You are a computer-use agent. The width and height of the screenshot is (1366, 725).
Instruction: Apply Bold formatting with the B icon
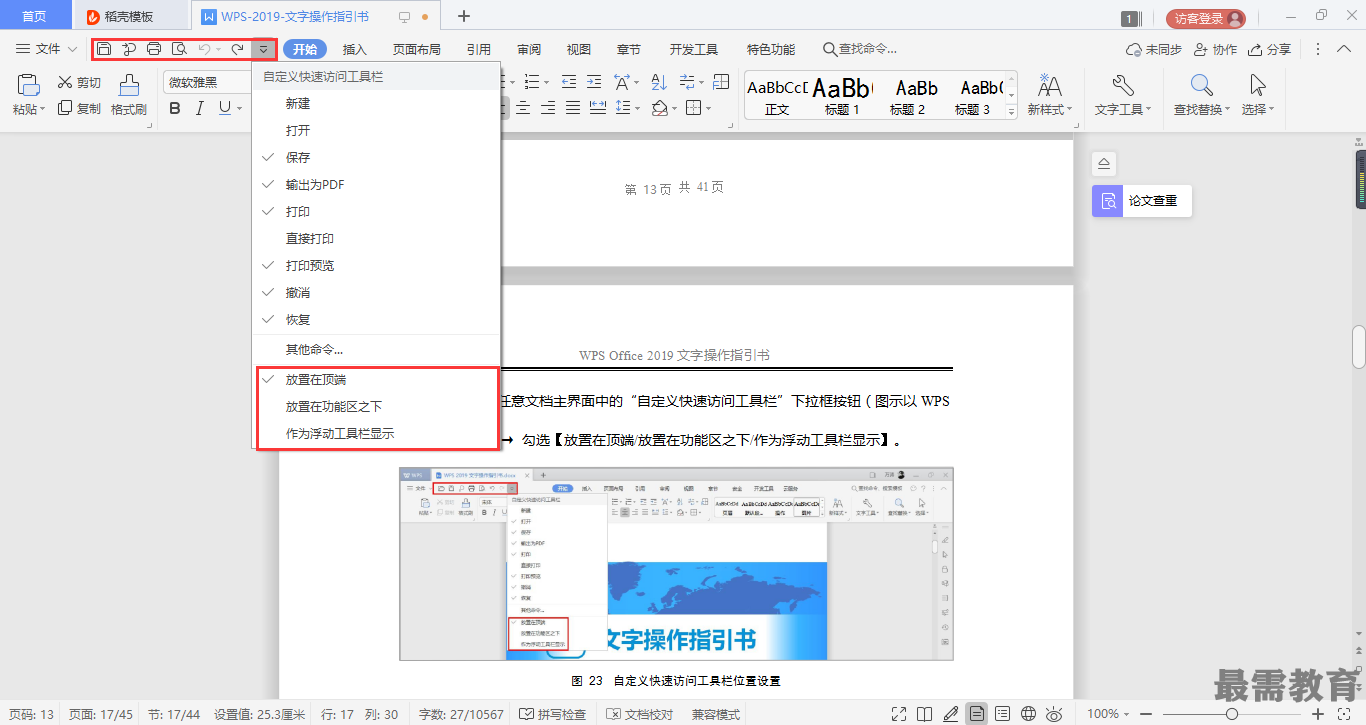click(x=175, y=108)
